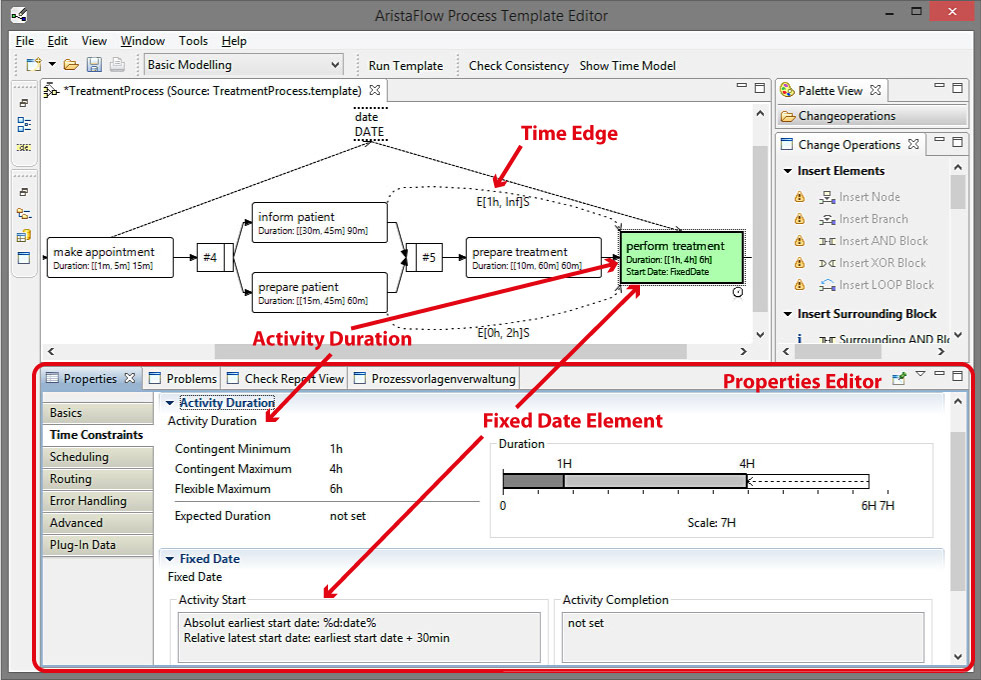Select the 'make appointment' activity node

coord(110,258)
